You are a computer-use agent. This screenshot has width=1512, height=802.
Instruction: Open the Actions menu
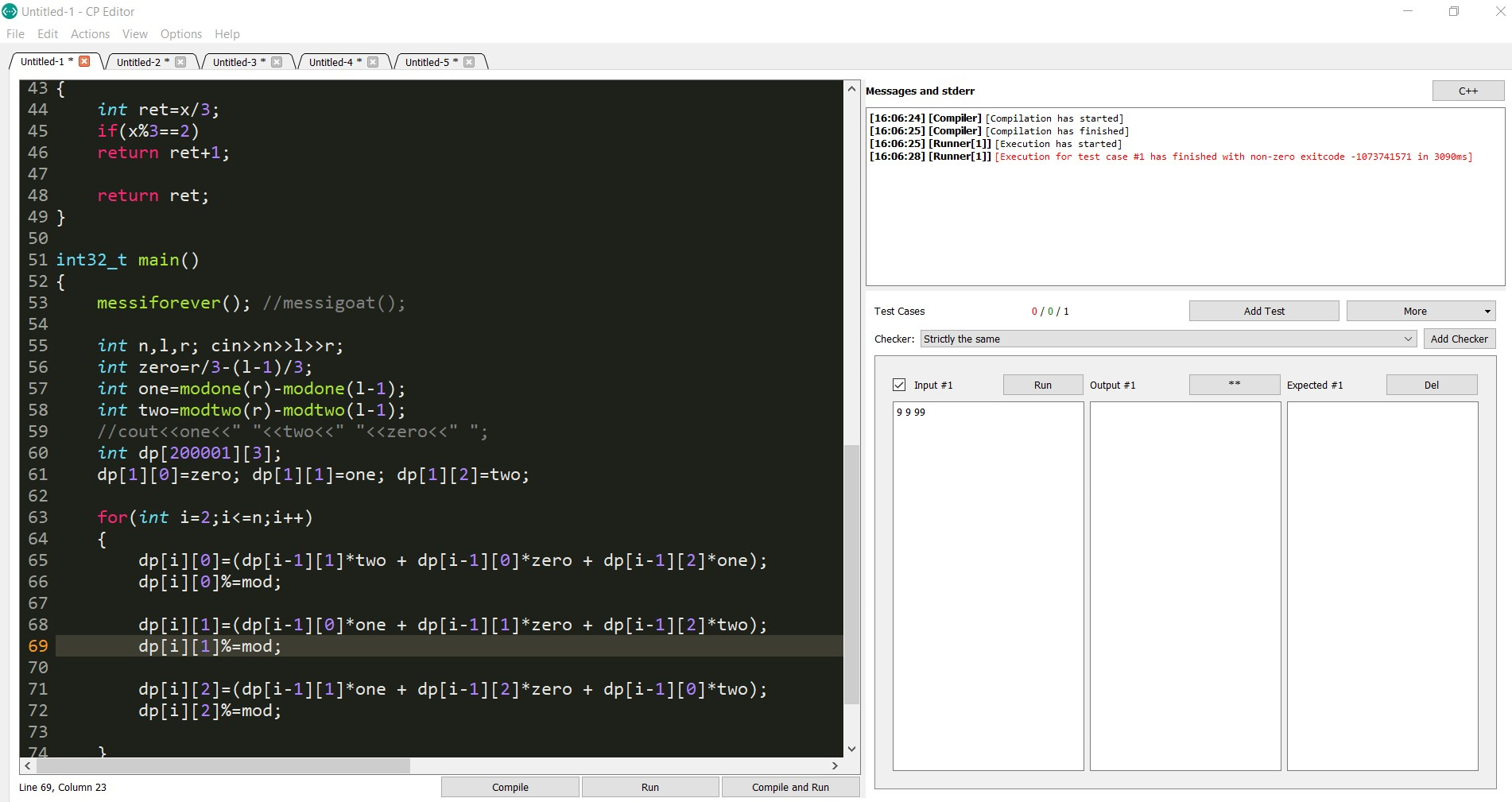click(90, 34)
